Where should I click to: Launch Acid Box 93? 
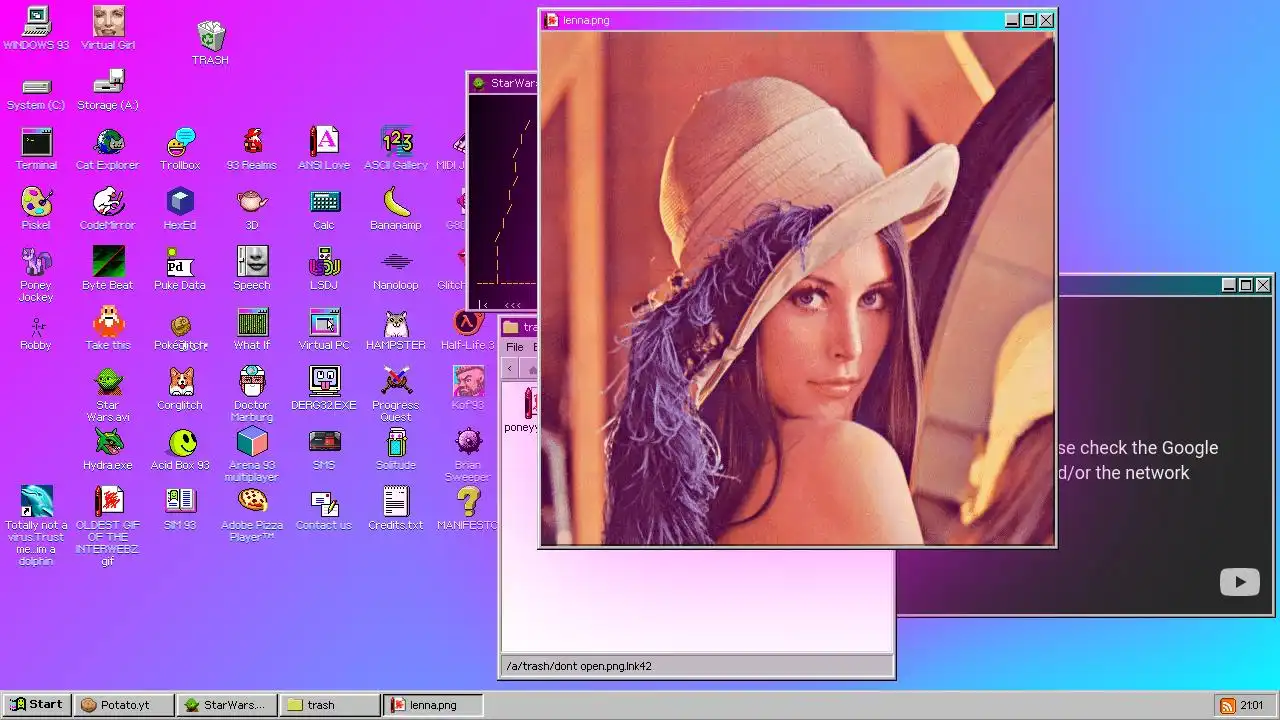coord(180,448)
